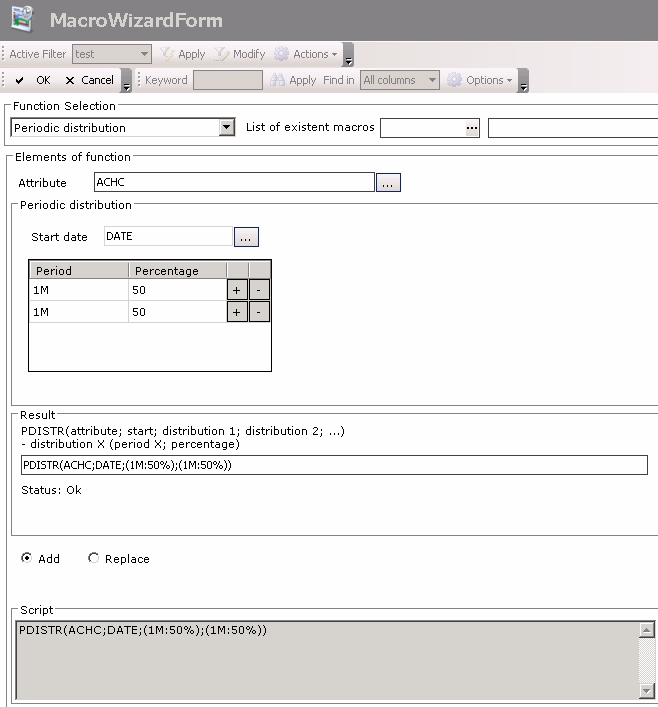Remove second row using minus button
Screen dimensions: 658x707
tap(259, 312)
